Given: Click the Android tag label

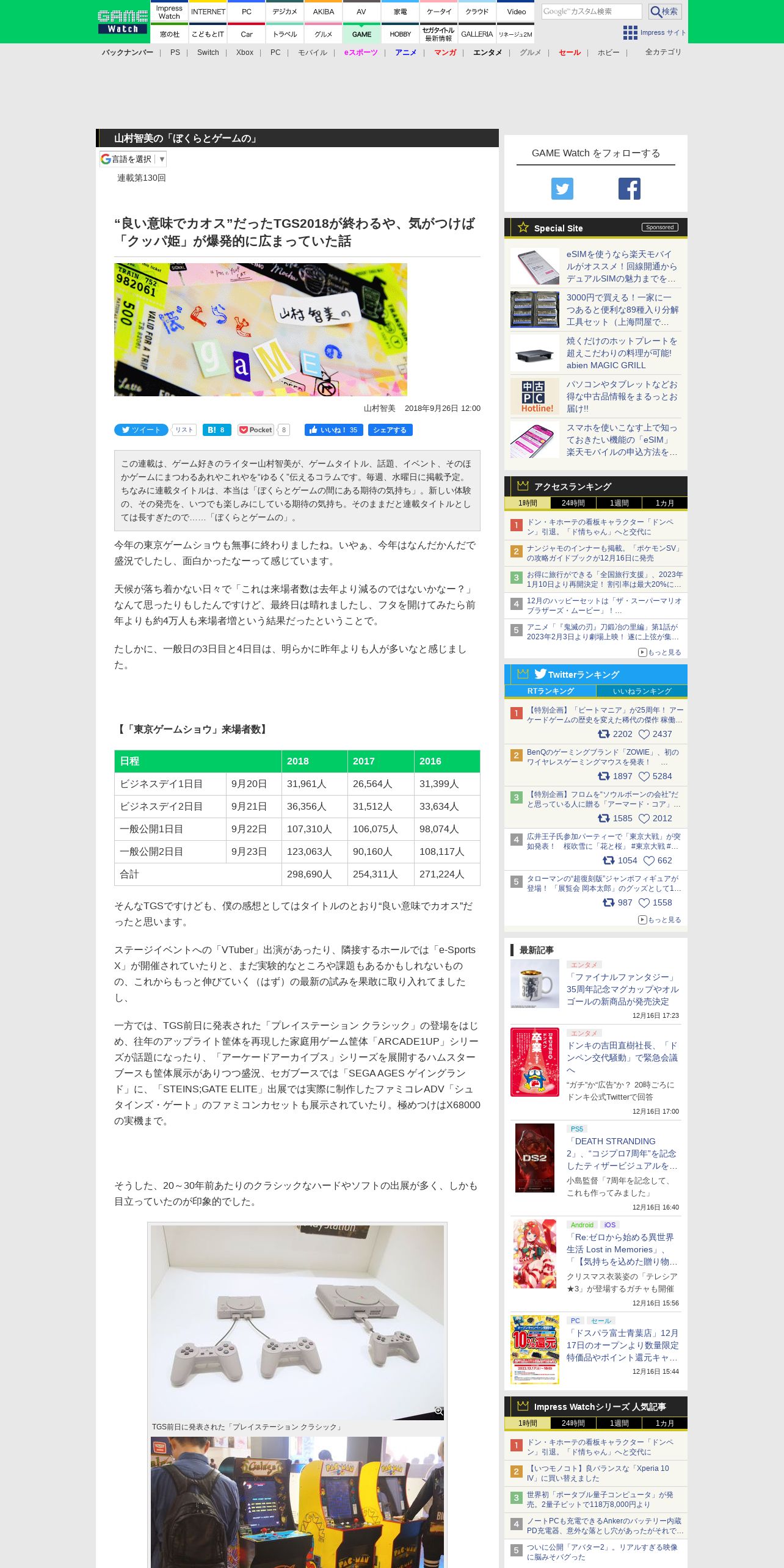Looking at the screenshot, I should pos(582,1225).
